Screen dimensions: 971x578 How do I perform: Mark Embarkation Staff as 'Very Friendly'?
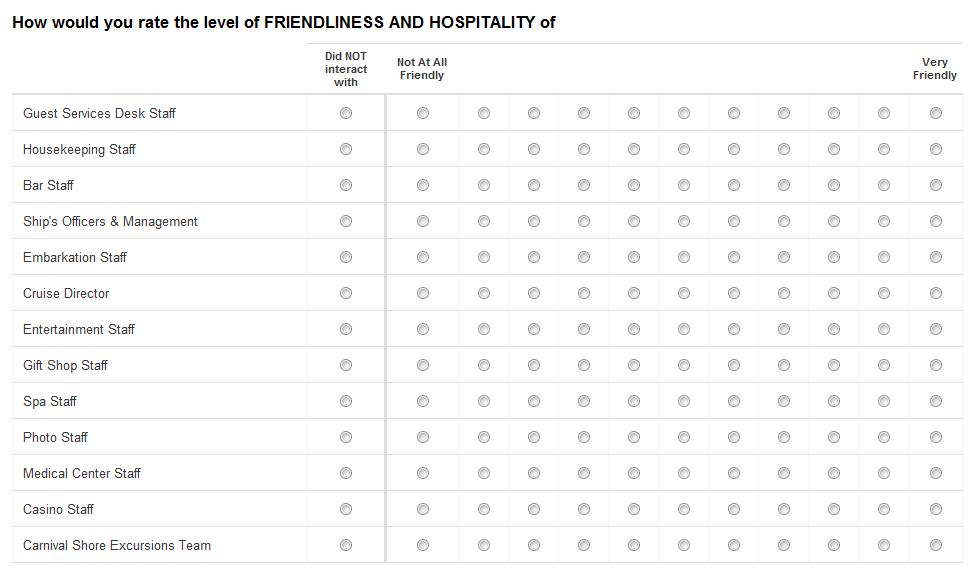coord(933,257)
